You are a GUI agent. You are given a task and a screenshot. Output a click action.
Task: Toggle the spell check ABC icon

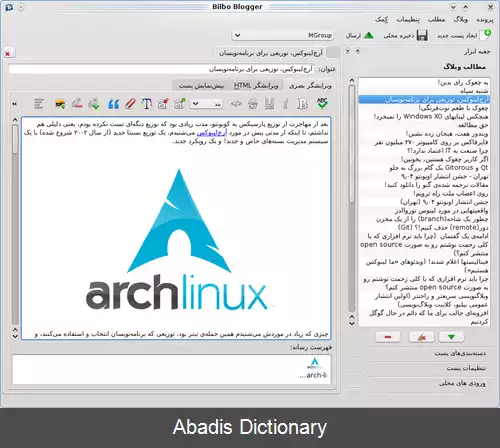tap(322, 104)
